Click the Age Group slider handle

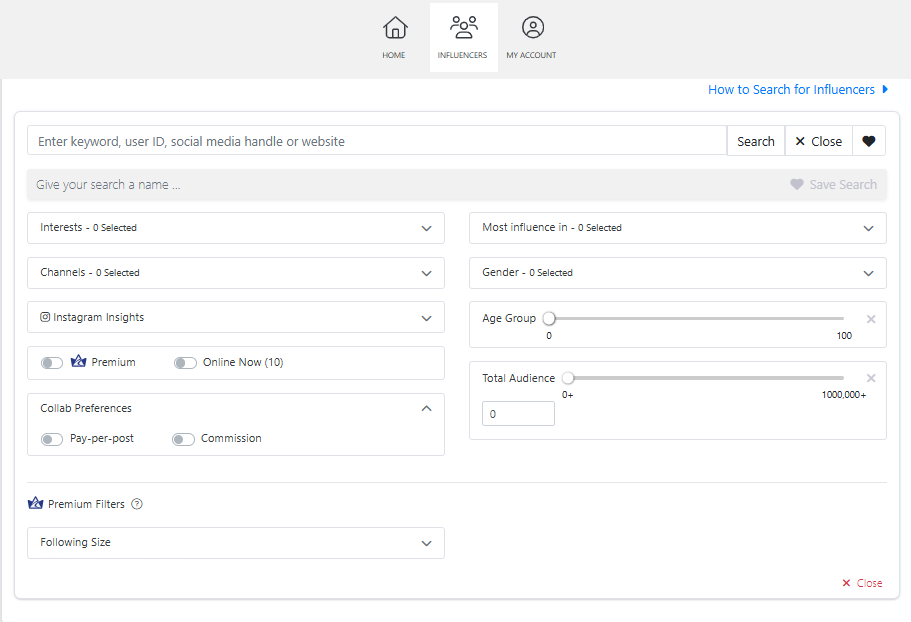549,318
